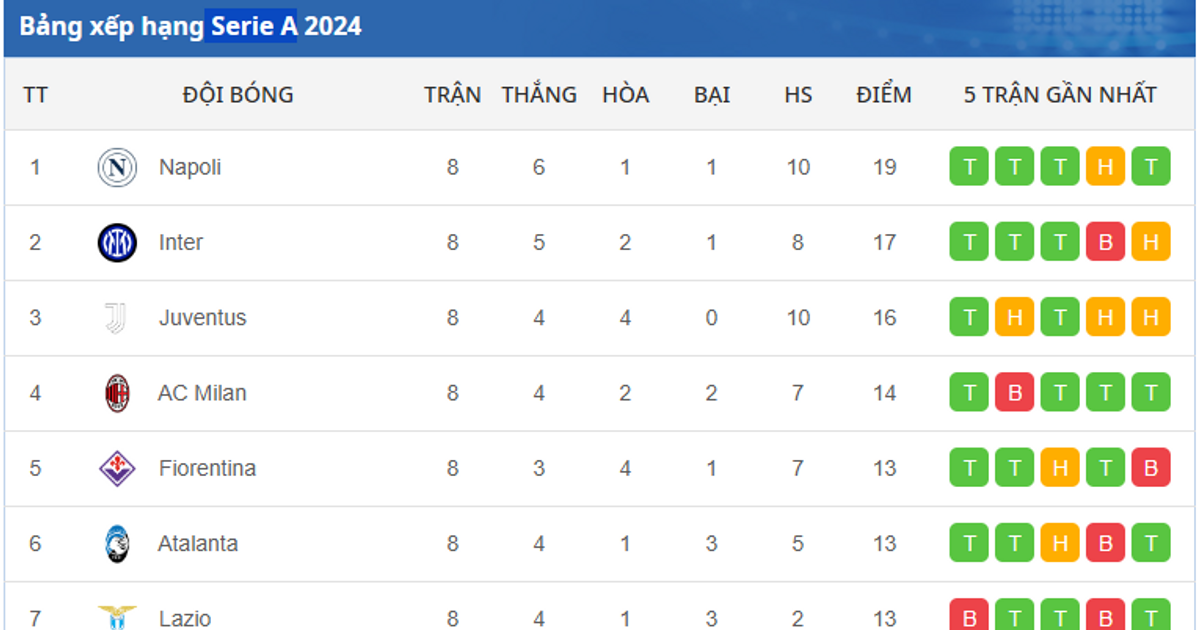Click the highlighted Serie A title text

point(254,26)
